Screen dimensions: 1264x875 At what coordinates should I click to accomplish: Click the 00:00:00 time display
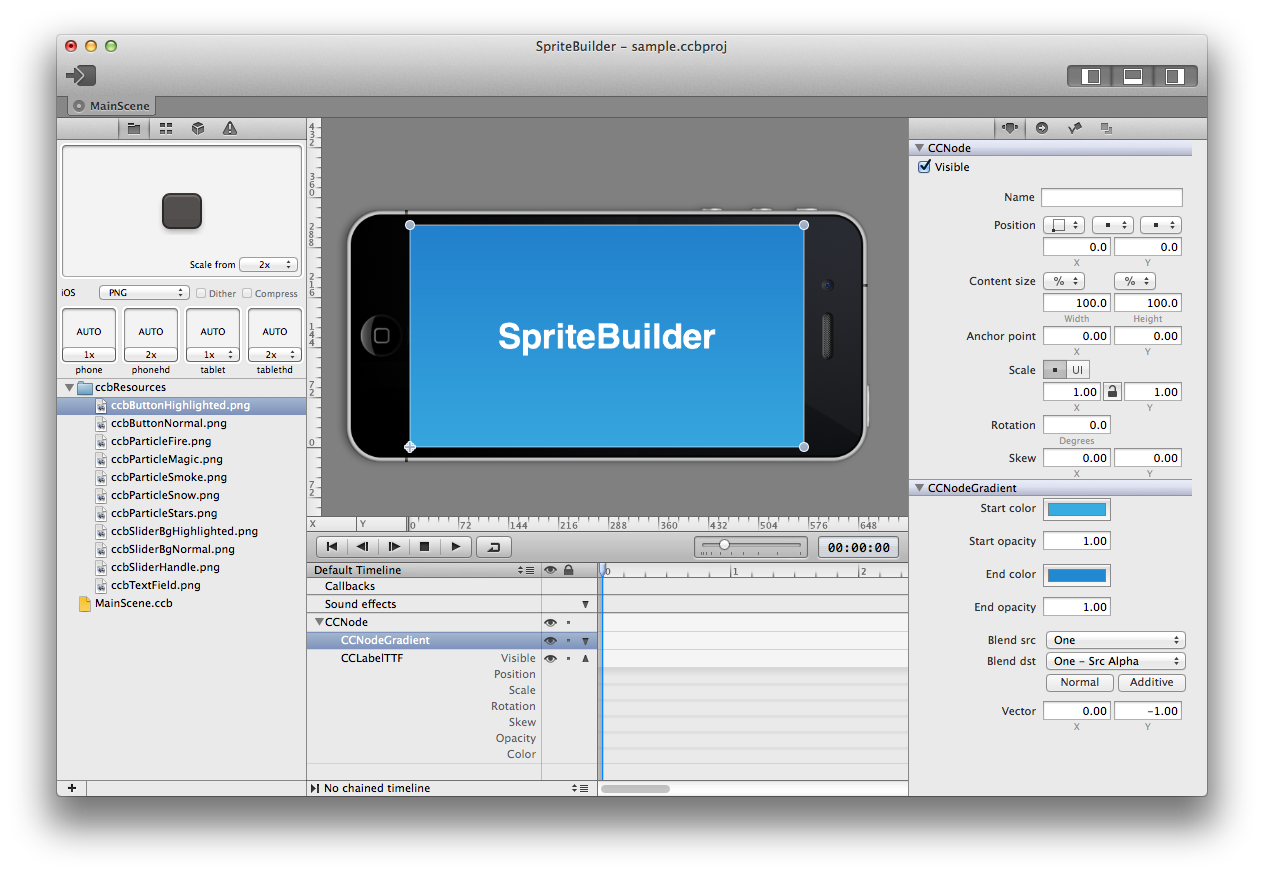point(858,547)
